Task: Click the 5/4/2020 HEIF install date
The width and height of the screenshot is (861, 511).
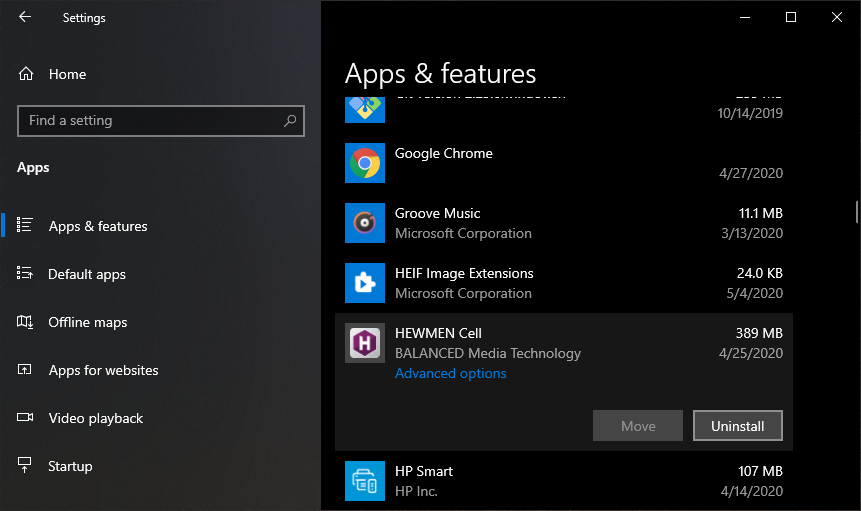Action: 754,293
